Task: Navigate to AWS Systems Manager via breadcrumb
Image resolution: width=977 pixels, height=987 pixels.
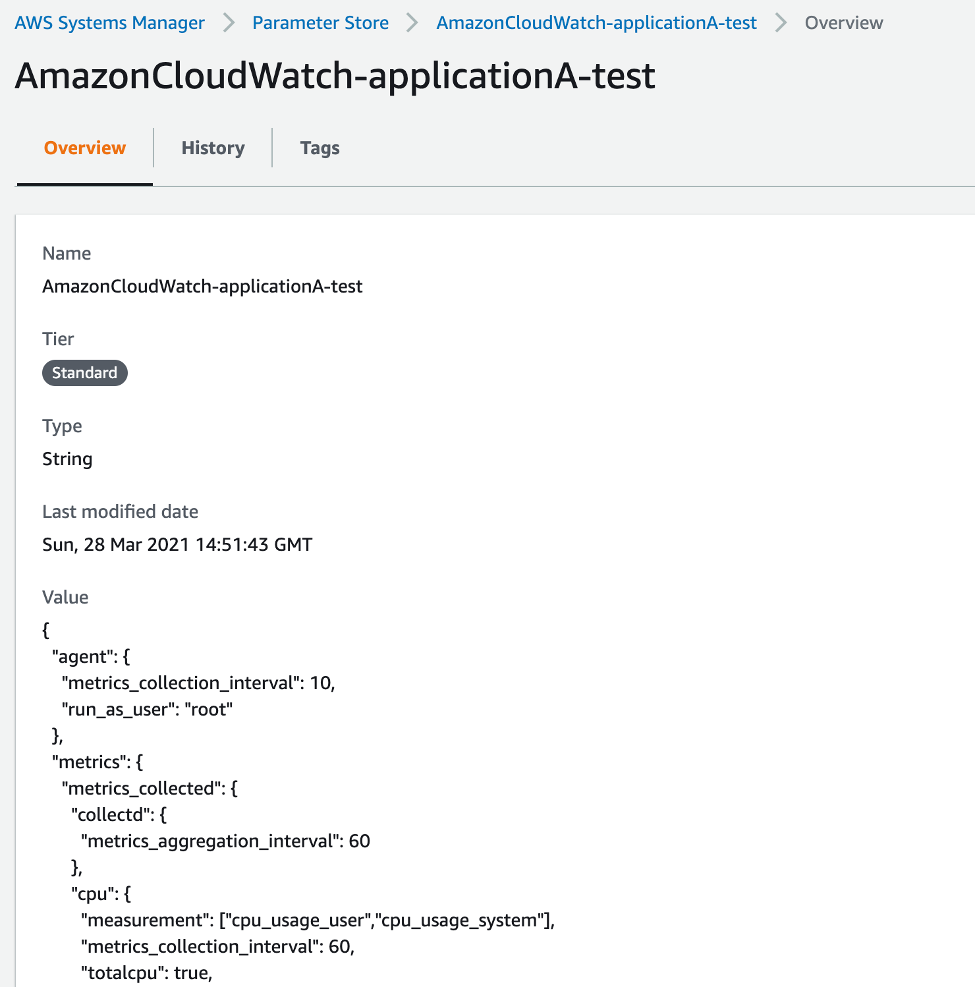Action: [109, 22]
